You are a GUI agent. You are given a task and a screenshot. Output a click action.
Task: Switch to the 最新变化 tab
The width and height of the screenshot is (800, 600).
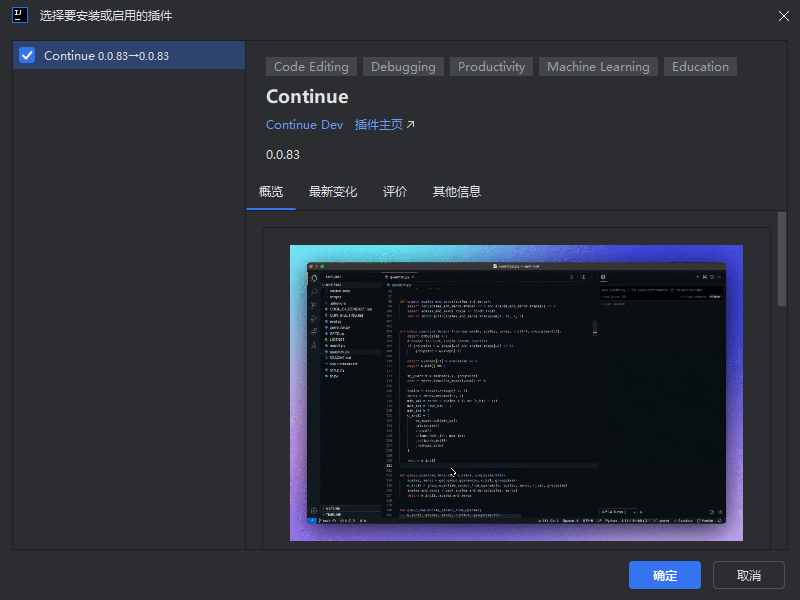click(333, 192)
